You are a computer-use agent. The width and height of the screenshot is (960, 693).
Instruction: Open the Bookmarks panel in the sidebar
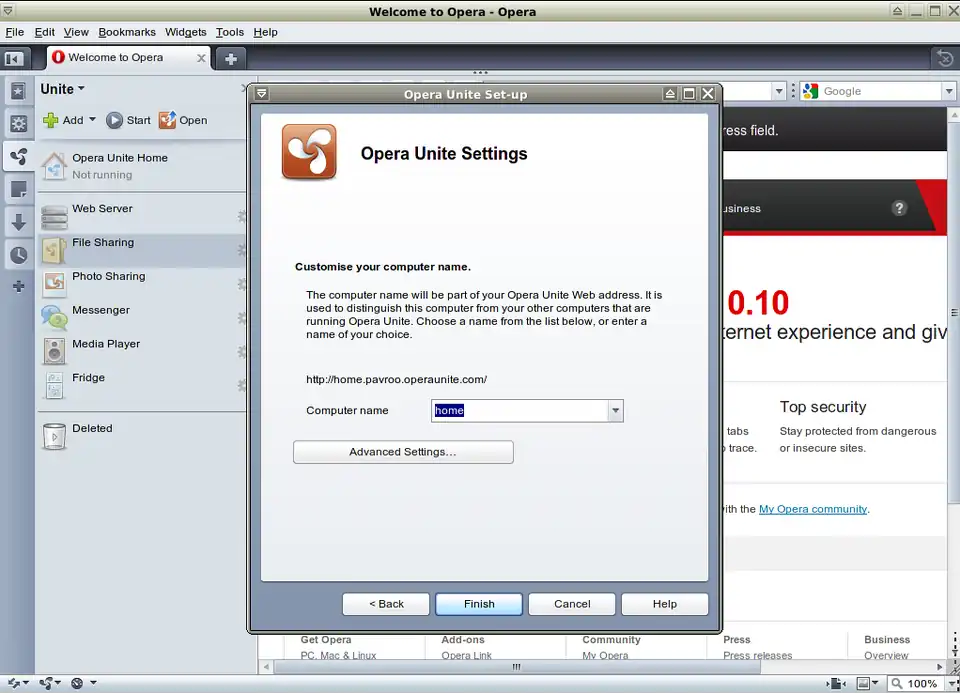coord(18,91)
